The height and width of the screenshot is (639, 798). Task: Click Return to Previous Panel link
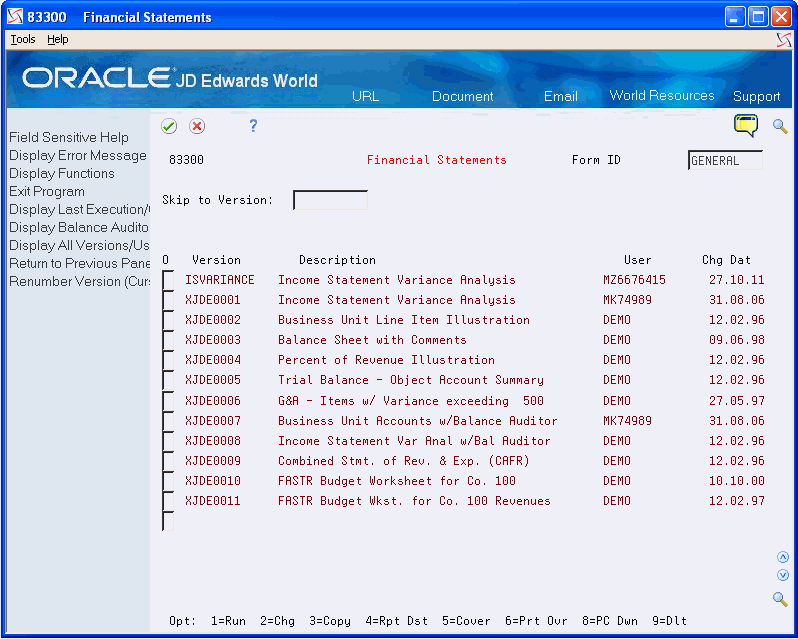point(79,264)
